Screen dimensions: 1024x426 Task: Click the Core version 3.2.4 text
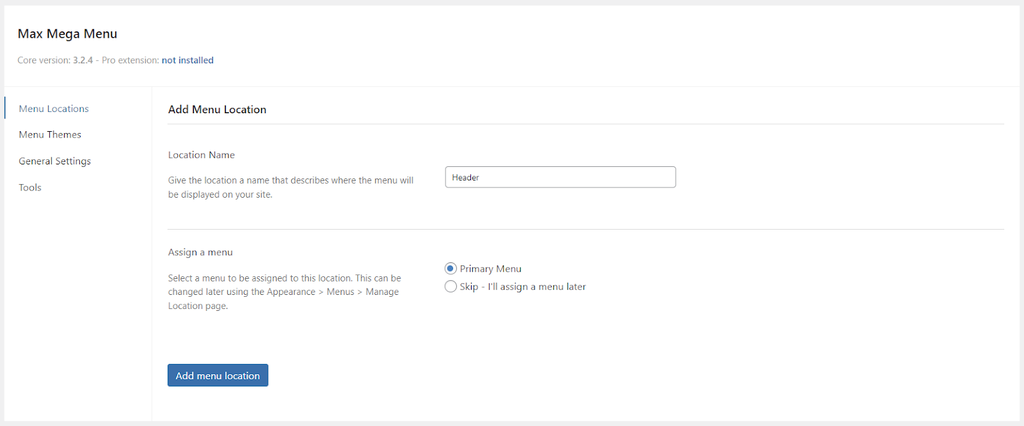coord(58,60)
